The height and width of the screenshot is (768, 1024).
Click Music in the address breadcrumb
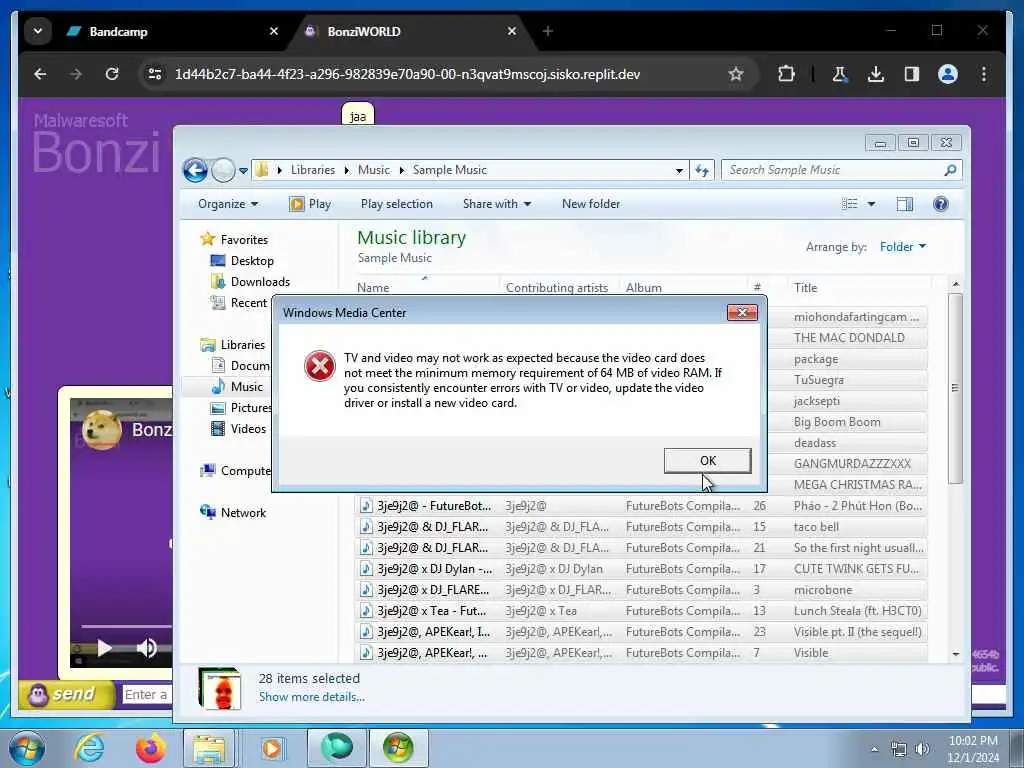(x=373, y=170)
